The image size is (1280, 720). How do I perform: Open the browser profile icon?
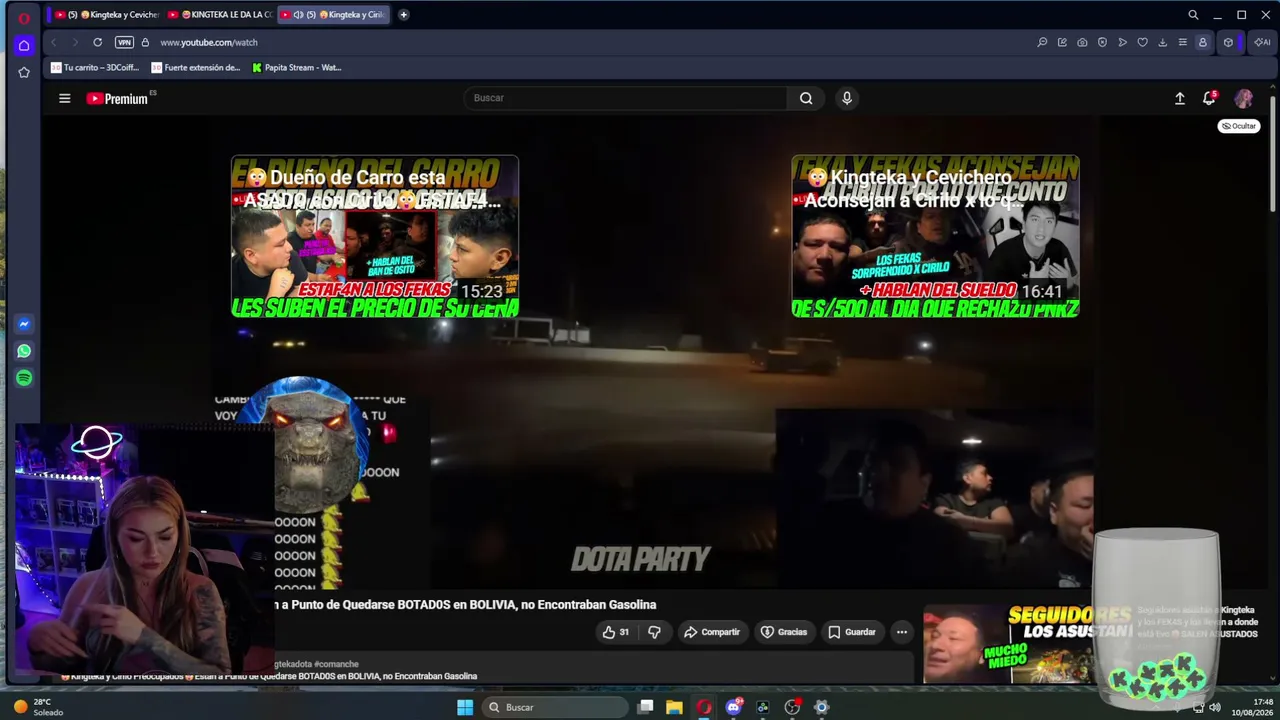point(1202,42)
